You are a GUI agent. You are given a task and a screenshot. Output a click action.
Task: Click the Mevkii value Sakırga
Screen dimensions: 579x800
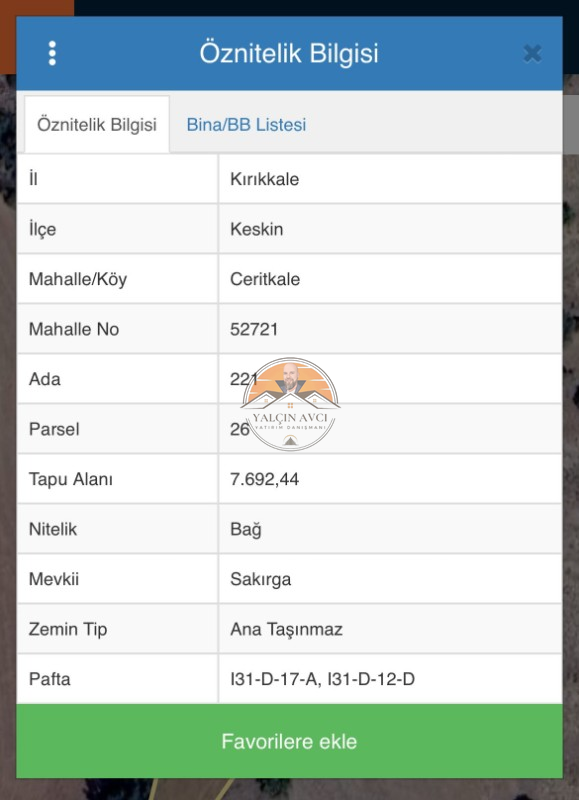[261, 579]
